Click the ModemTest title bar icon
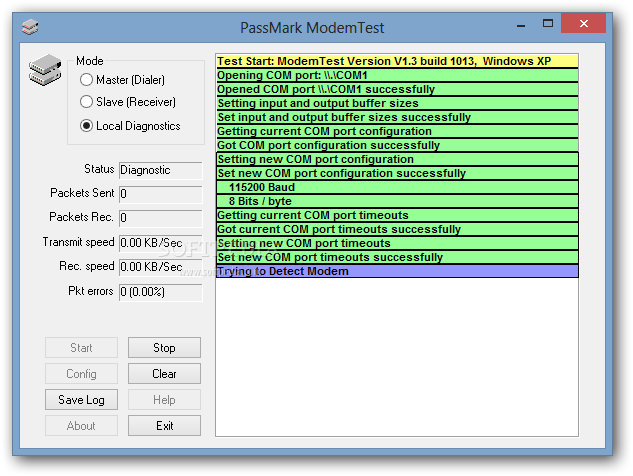 [x=30, y=27]
